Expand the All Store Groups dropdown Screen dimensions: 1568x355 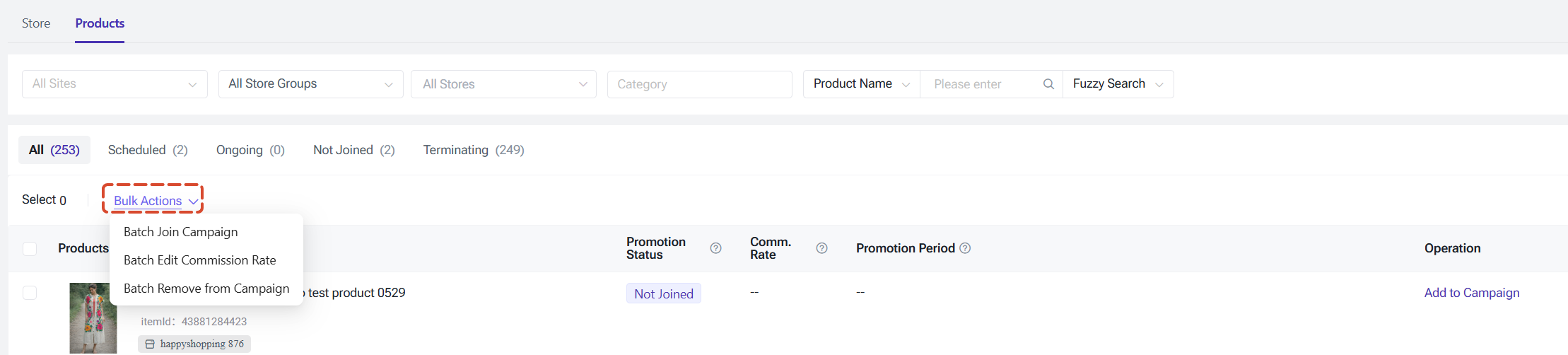pos(311,84)
